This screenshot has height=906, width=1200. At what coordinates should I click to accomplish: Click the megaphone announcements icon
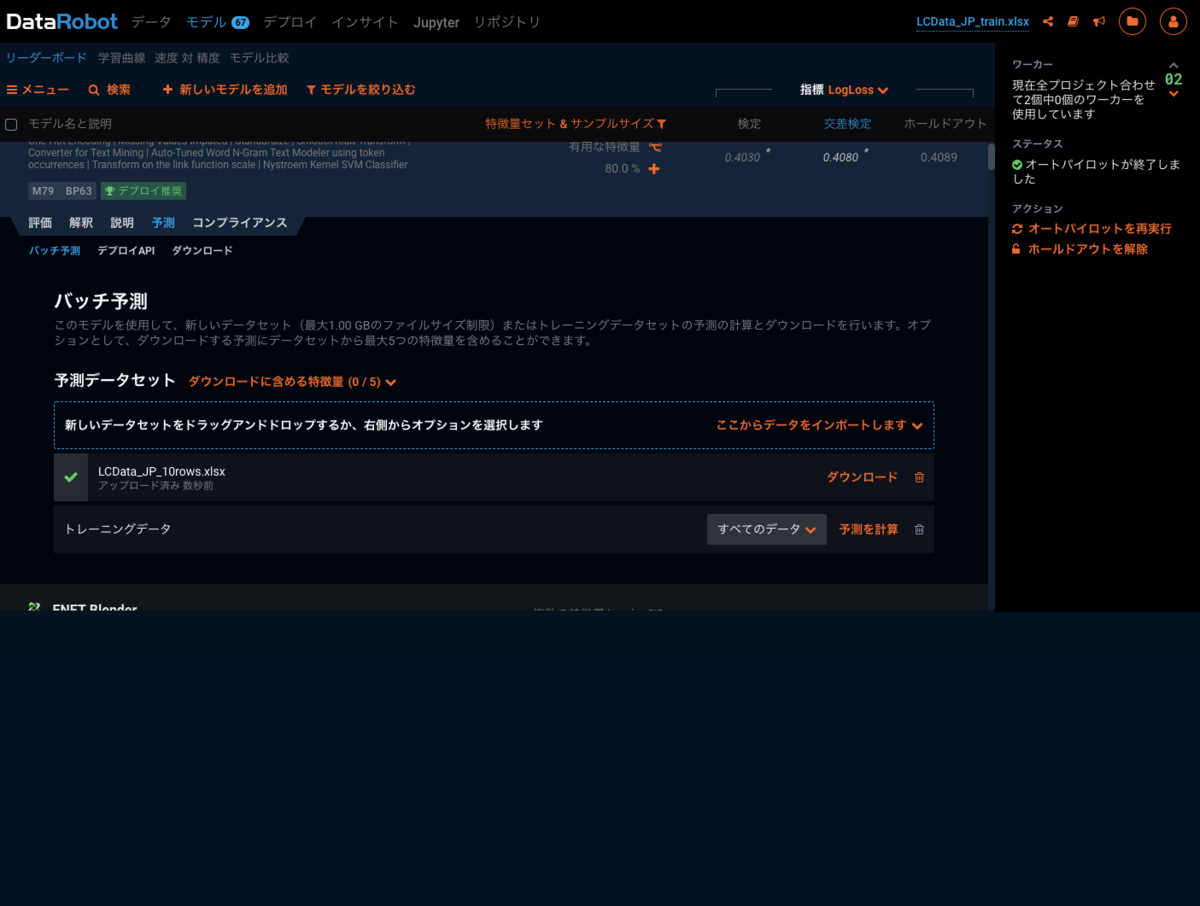pyautogui.click(x=1099, y=21)
